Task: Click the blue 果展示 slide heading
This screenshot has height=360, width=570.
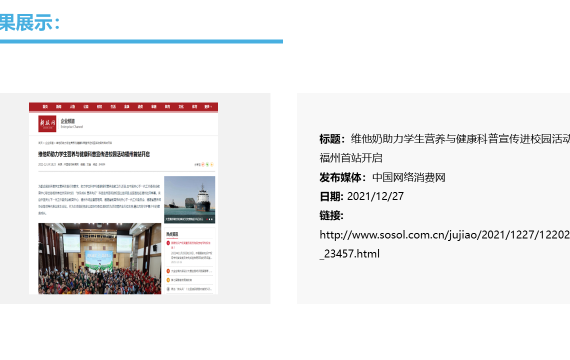Action: (29, 23)
